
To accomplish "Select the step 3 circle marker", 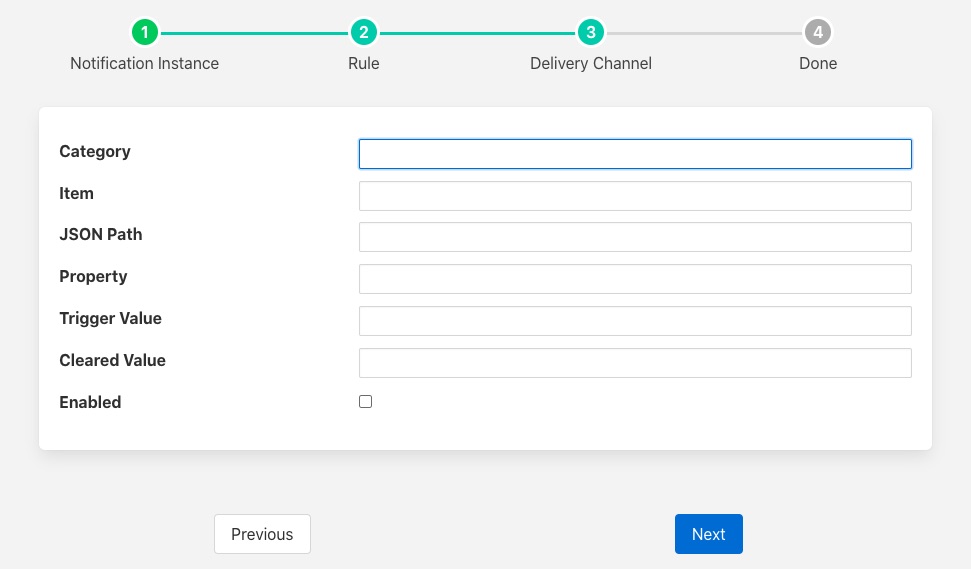I will 591,33.
